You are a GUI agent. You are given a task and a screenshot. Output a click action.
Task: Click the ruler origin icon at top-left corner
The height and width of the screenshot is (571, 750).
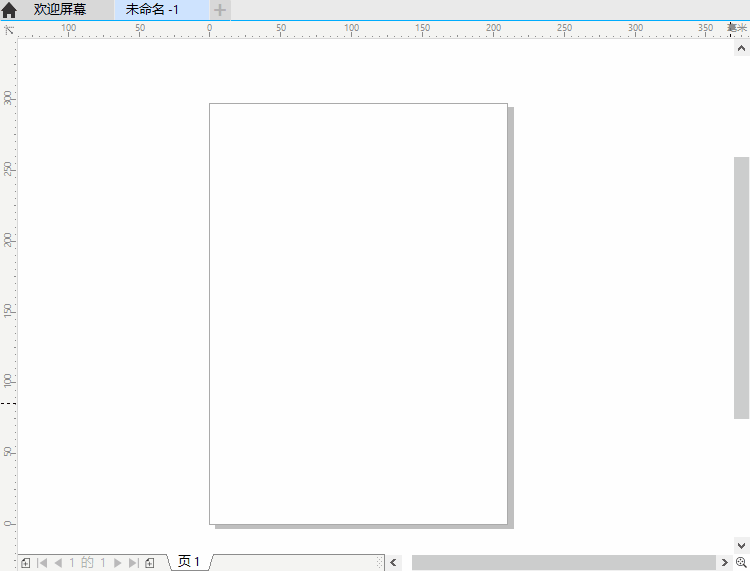[8, 29]
